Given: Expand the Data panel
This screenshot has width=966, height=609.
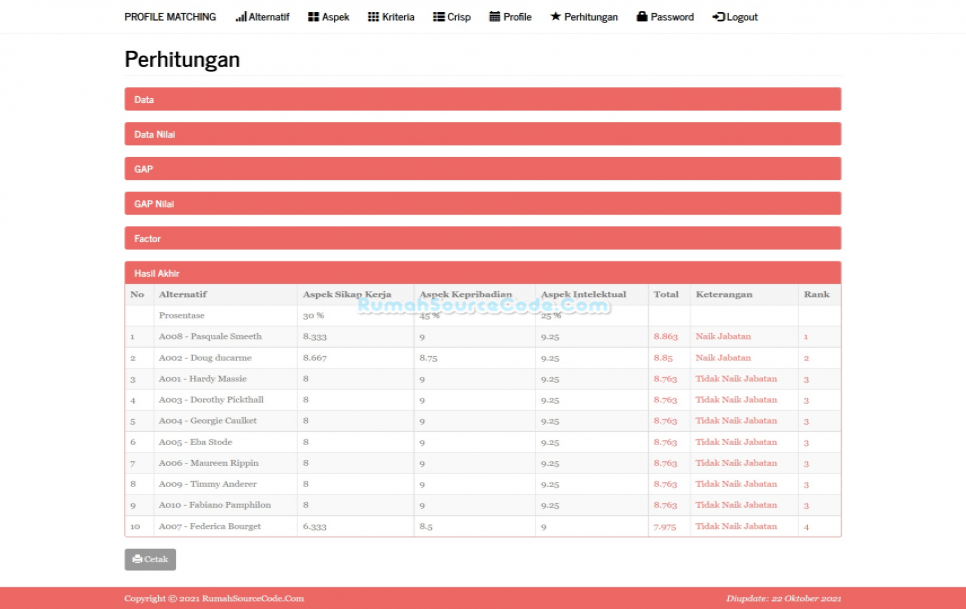Looking at the screenshot, I should (482, 99).
